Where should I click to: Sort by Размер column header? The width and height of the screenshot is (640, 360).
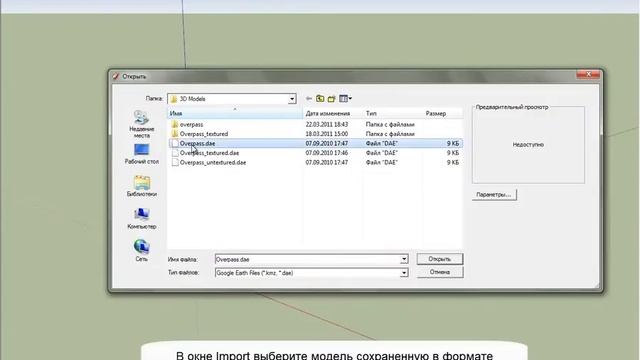[442, 113]
